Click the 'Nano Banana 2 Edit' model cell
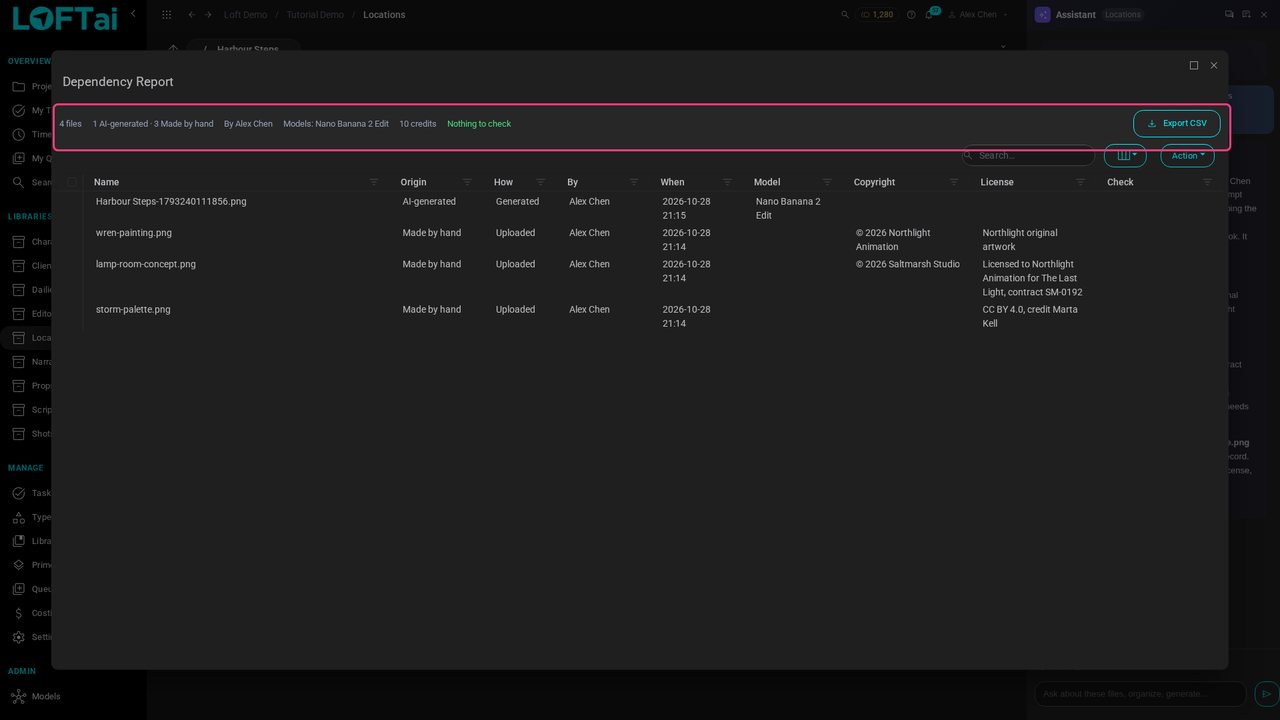 788,208
